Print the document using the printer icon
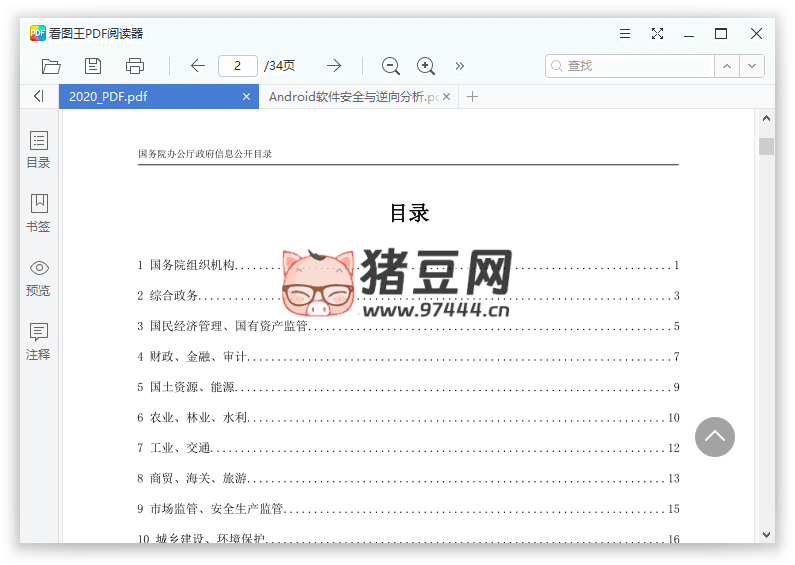Viewport: 795px width, 565px height. point(135,66)
